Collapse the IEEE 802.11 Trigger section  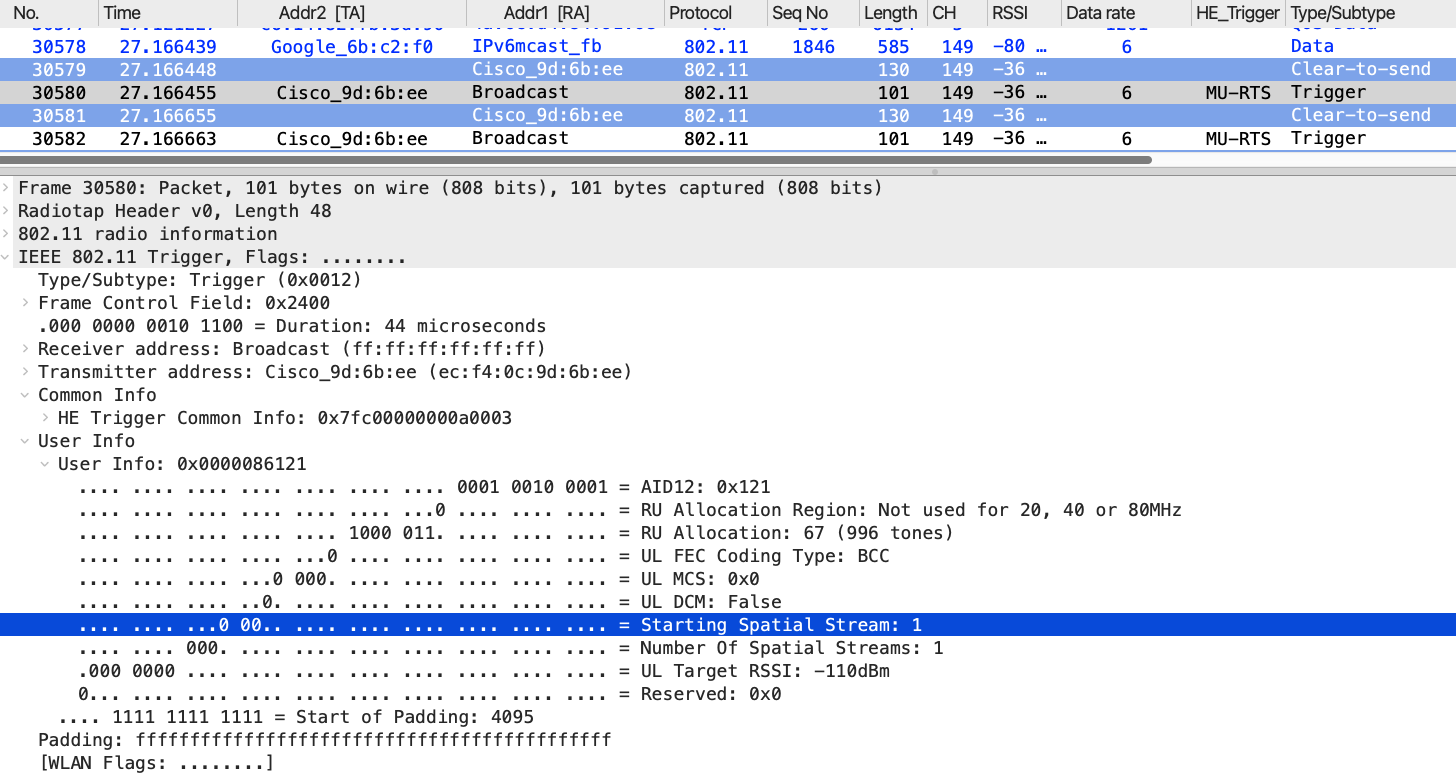[x=8, y=257]
